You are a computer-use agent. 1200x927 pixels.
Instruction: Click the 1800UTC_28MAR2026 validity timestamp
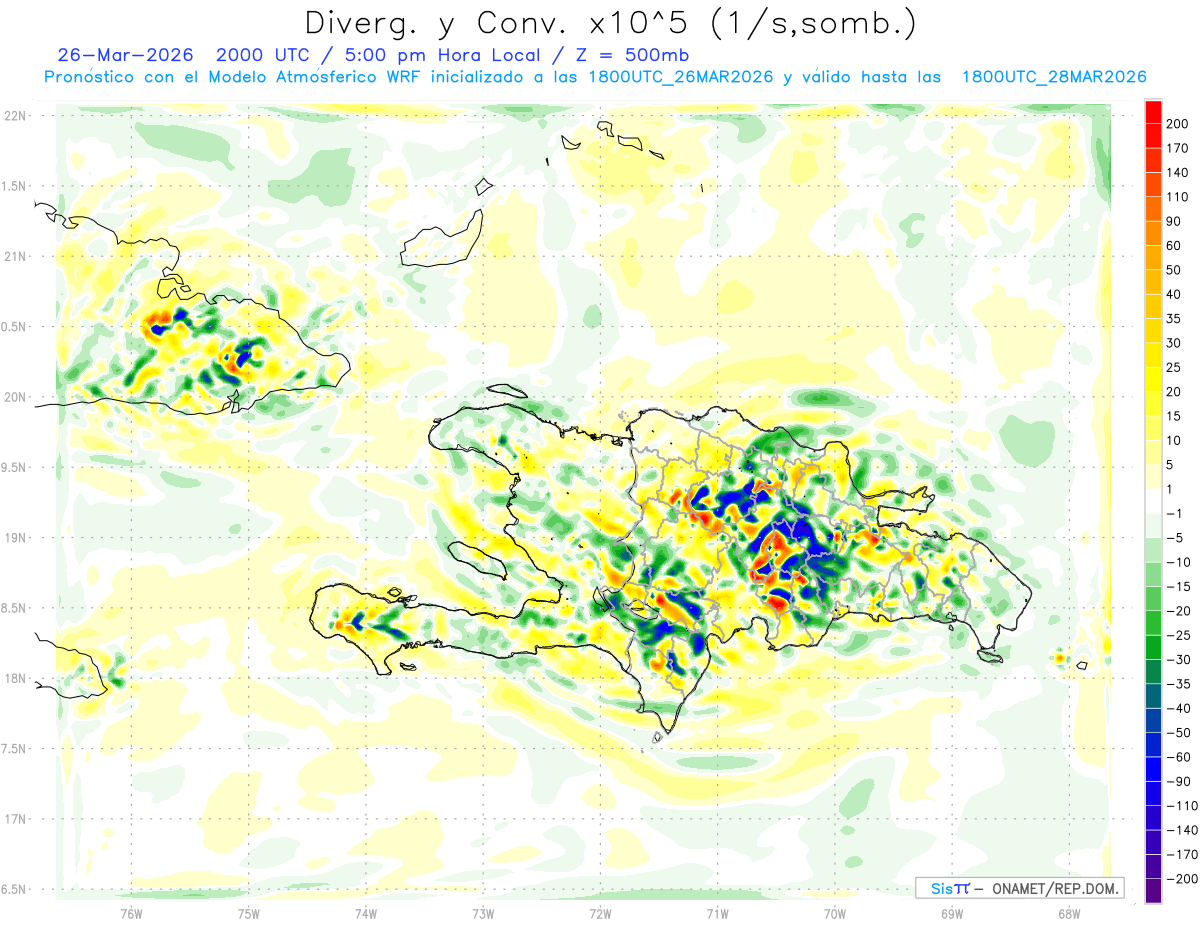tap(1054, 77)
